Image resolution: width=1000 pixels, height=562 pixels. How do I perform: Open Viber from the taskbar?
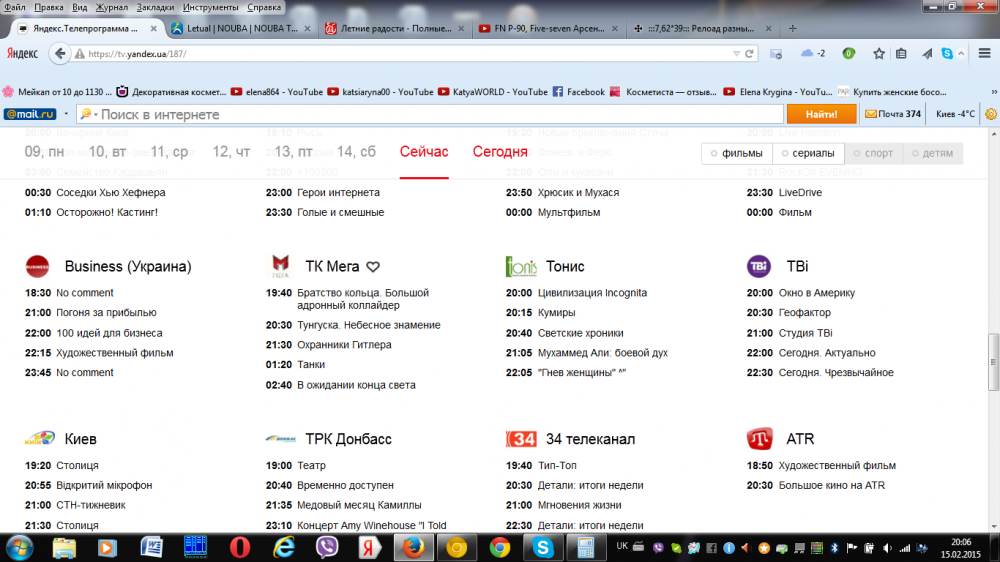click(326, 547)
